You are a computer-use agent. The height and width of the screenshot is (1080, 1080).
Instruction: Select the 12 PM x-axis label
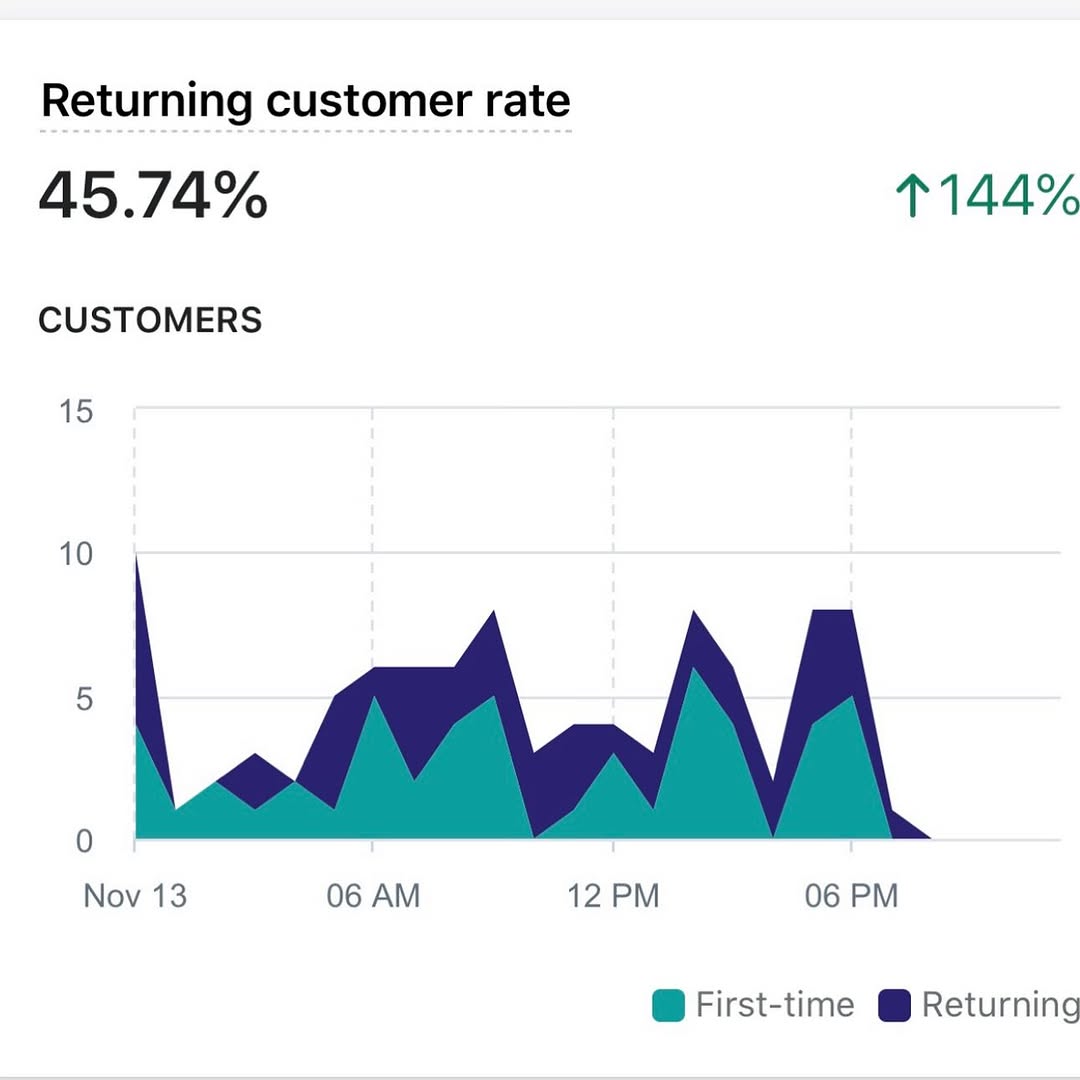pos(613,895)
